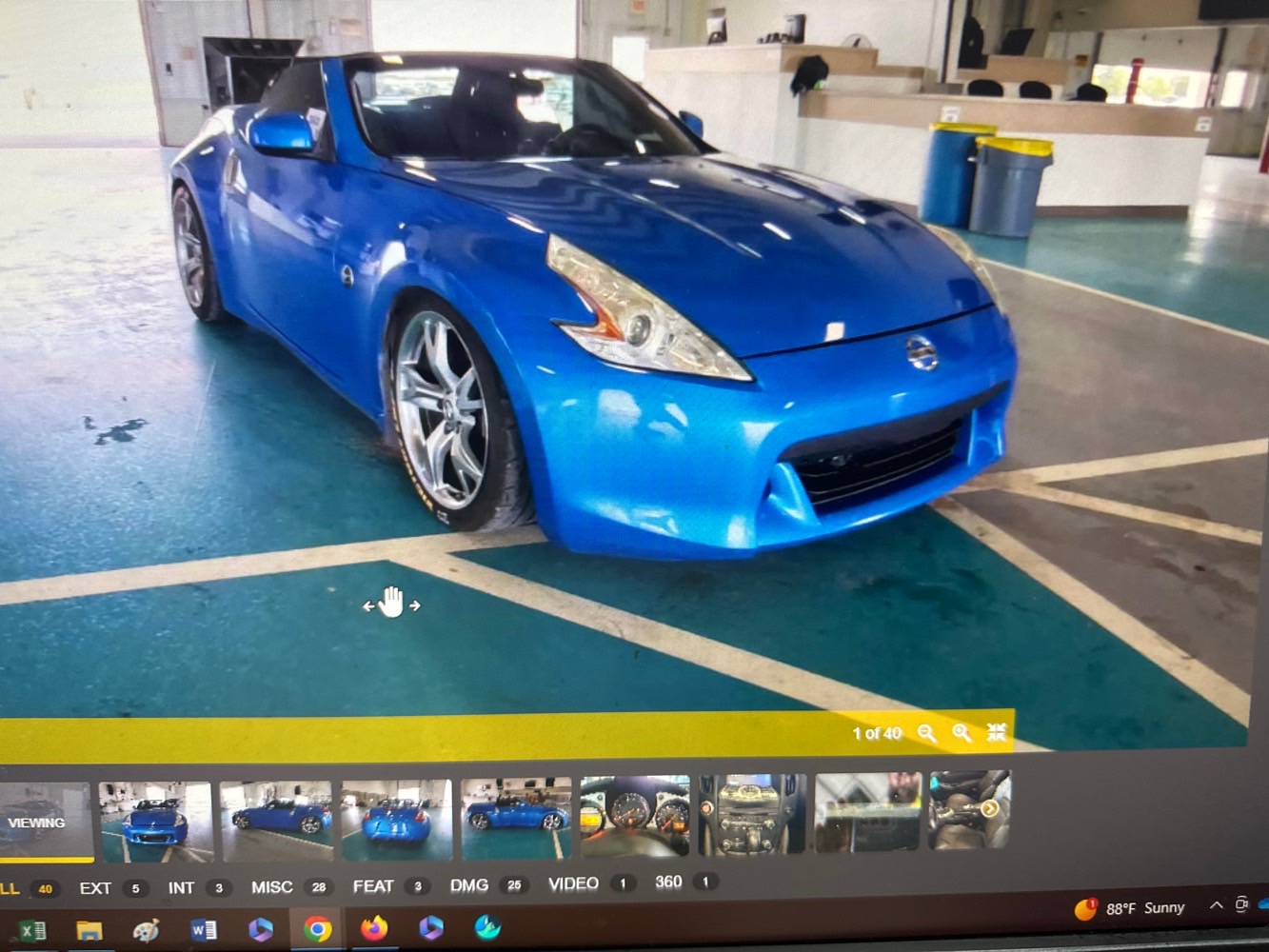Open the first purple hexagon taskbar app

point(260,928)
